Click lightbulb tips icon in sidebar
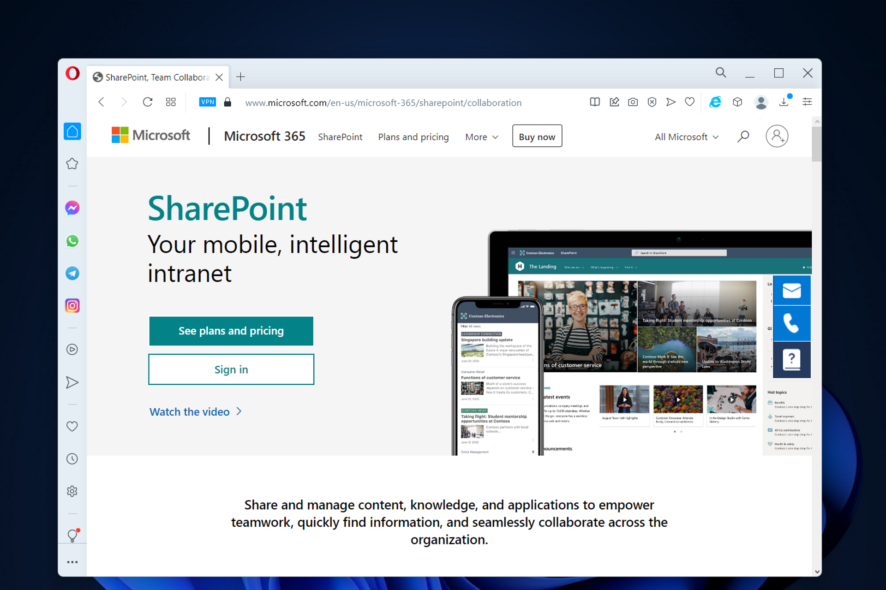The width and height of the screenshot is (886, 590). [x=72, y=535]
